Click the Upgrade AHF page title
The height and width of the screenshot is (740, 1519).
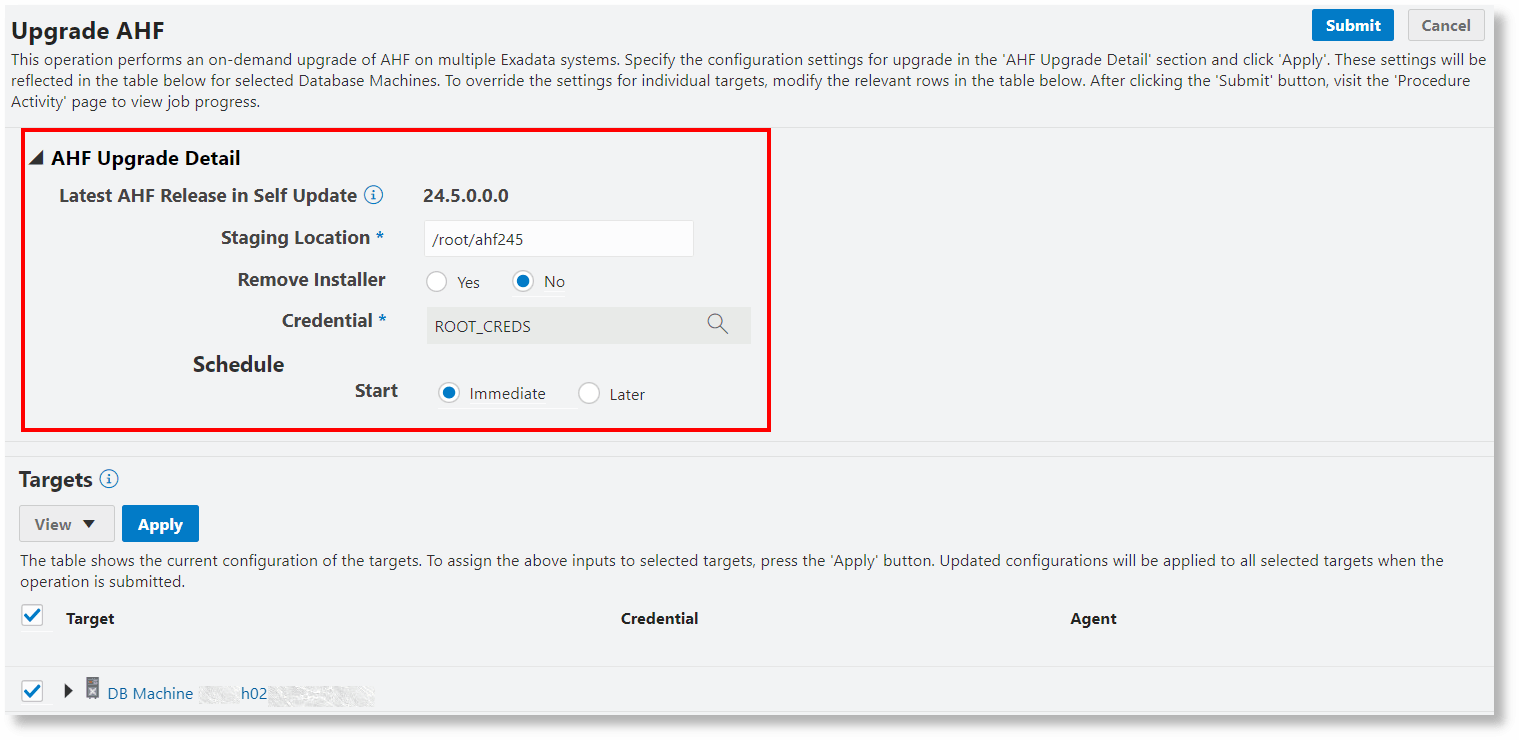point(87,31)
